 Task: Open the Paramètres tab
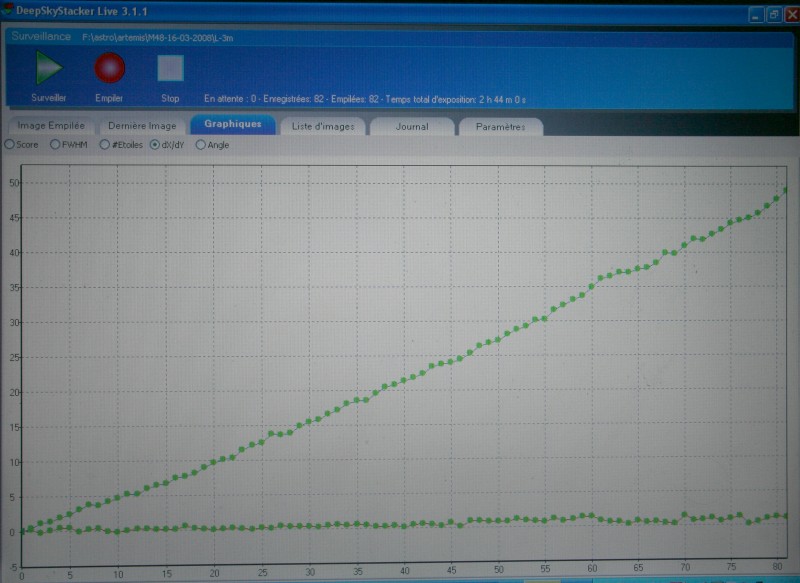(501, 126)
